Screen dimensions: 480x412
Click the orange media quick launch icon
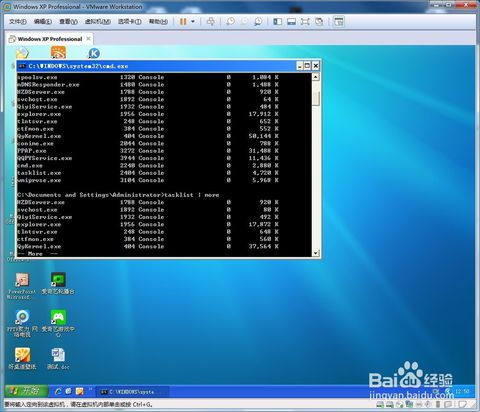pos(80,391)
